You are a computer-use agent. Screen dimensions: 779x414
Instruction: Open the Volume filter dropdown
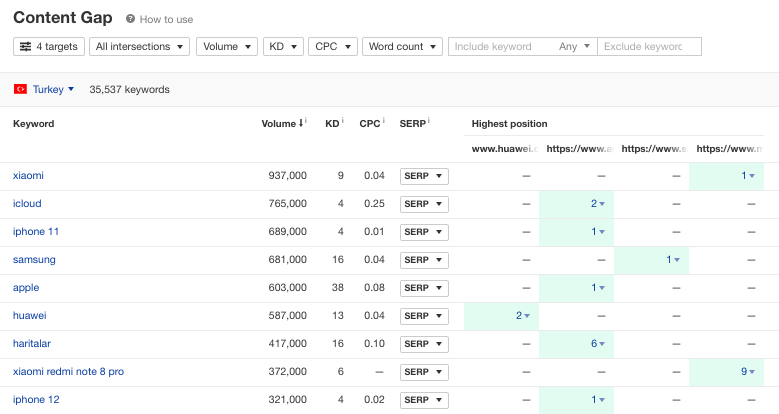227,47
